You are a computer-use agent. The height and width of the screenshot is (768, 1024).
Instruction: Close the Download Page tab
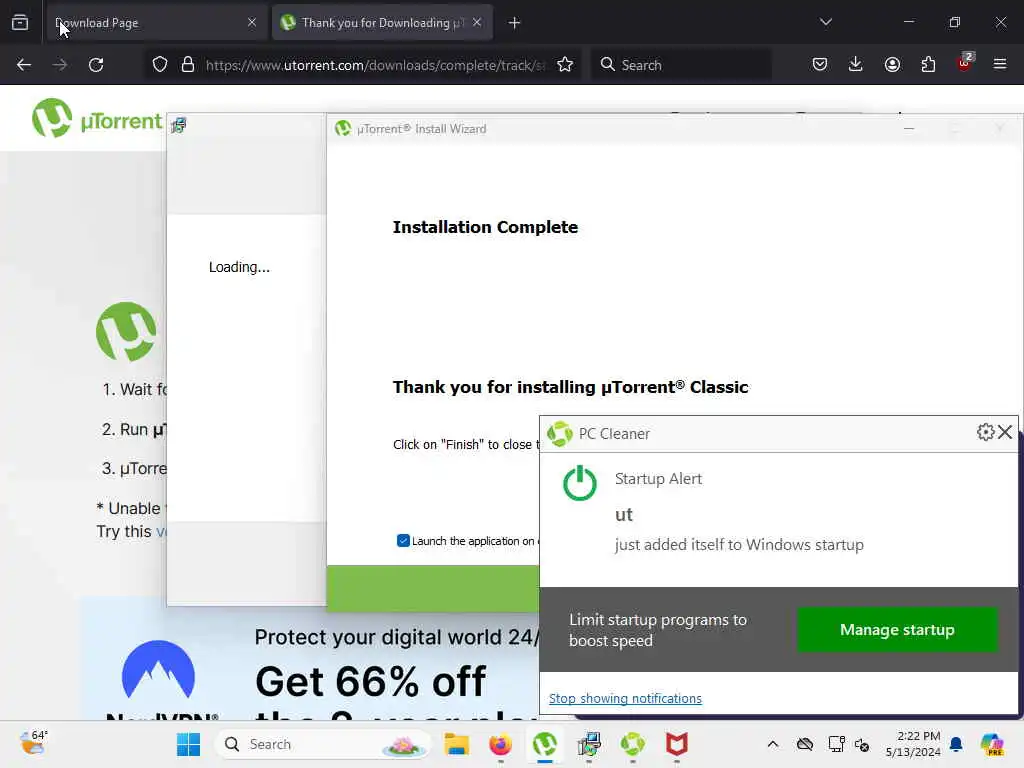(x=252, y=23)
